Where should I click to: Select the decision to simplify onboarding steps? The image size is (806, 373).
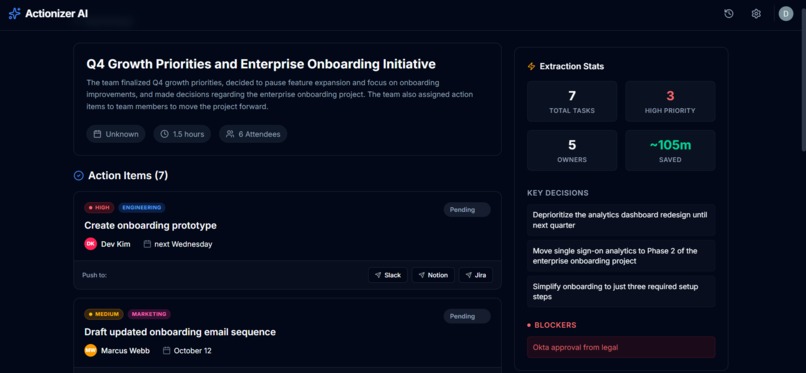point(621,291)
